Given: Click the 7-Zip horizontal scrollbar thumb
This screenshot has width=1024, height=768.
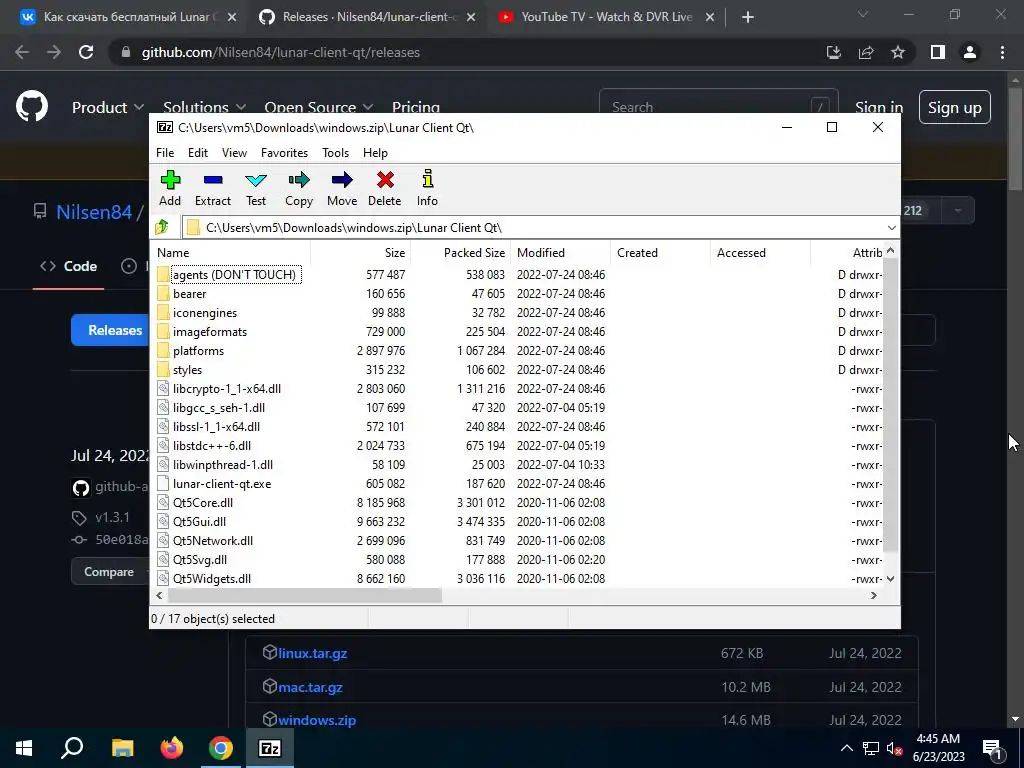Looking at the screenshot, I should point(305,596).
